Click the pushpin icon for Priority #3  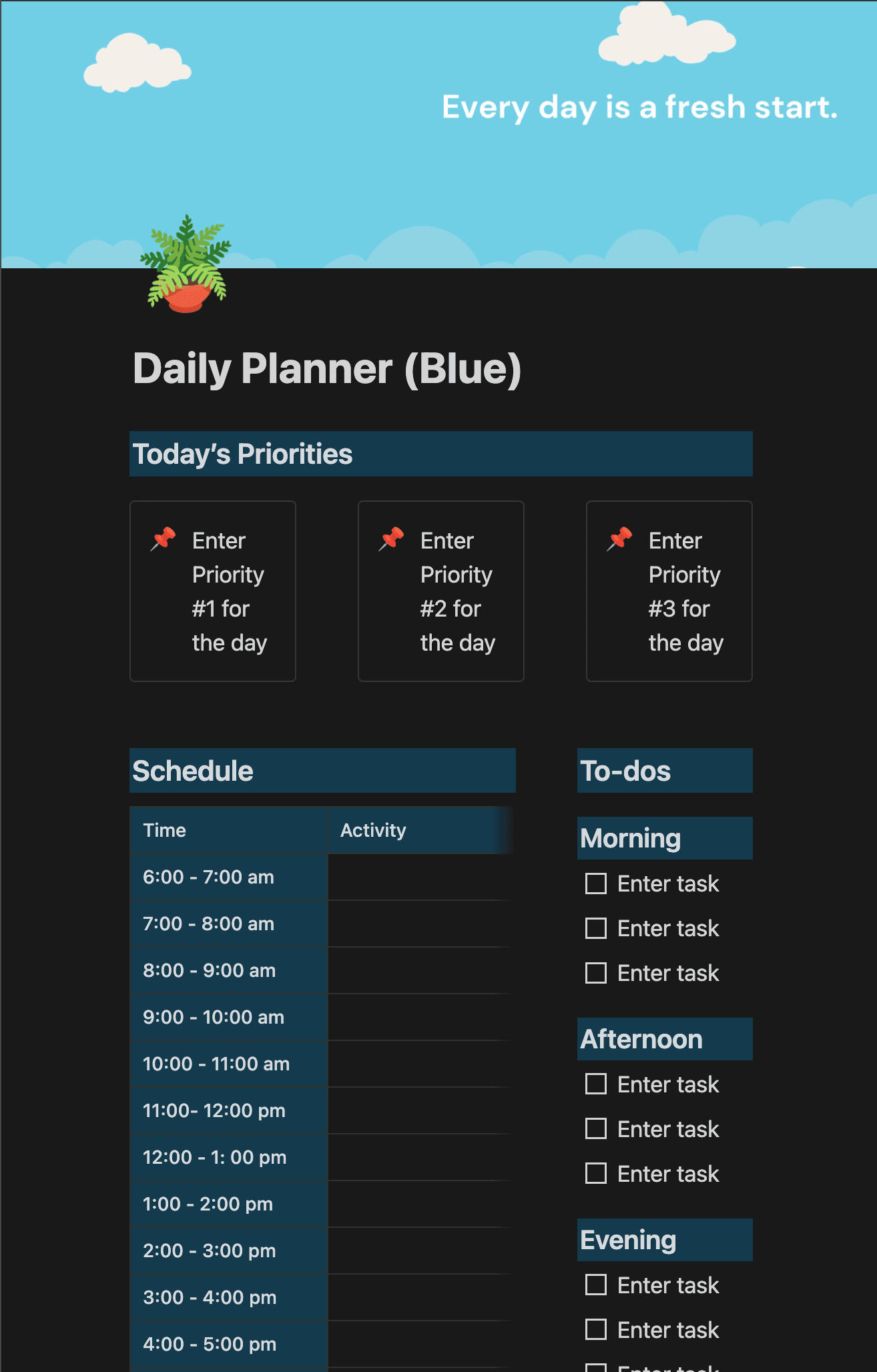pyautogui.click(x=620, y=539)
